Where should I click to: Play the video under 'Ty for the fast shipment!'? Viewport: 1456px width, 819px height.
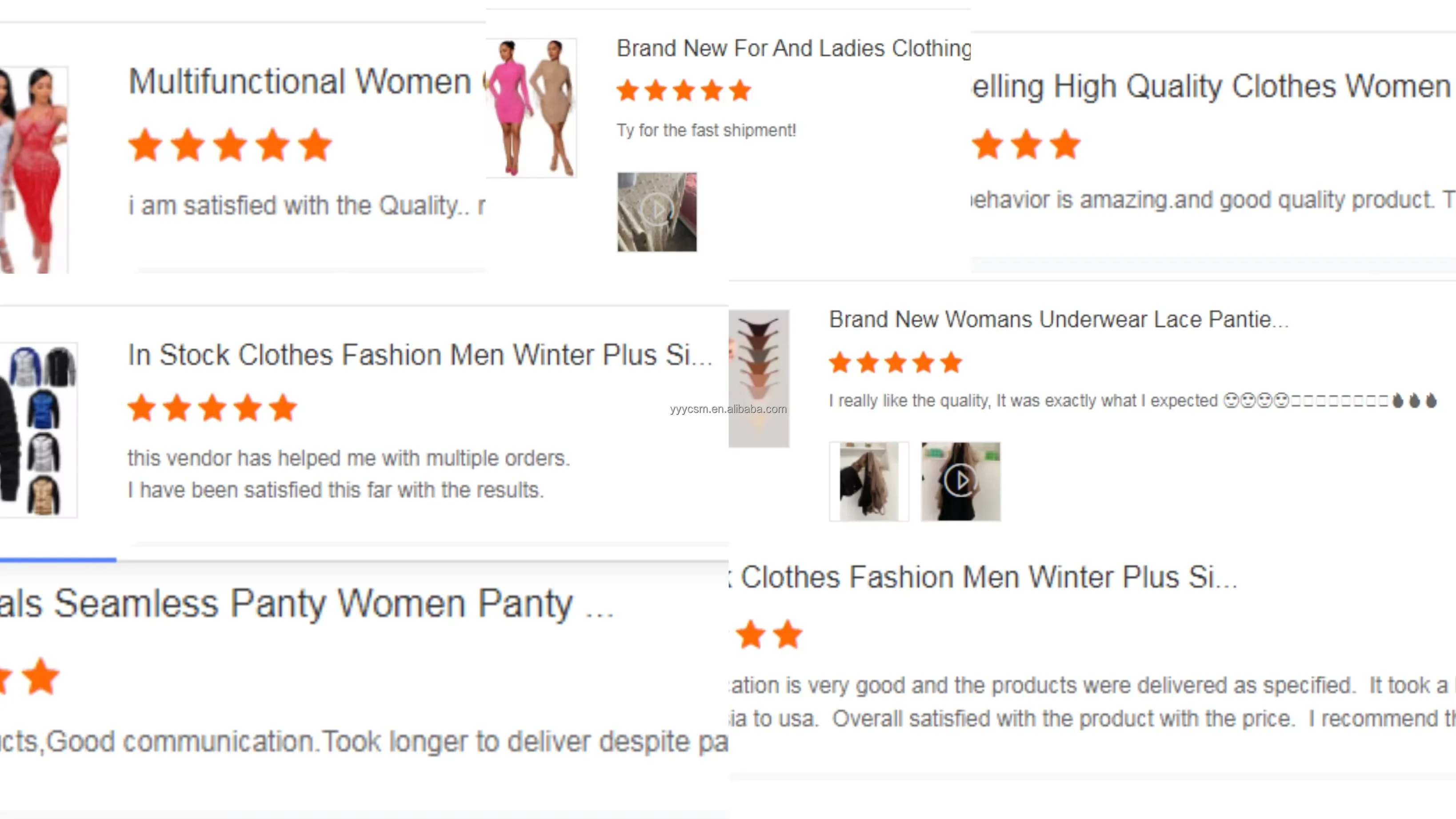point(656,212)
